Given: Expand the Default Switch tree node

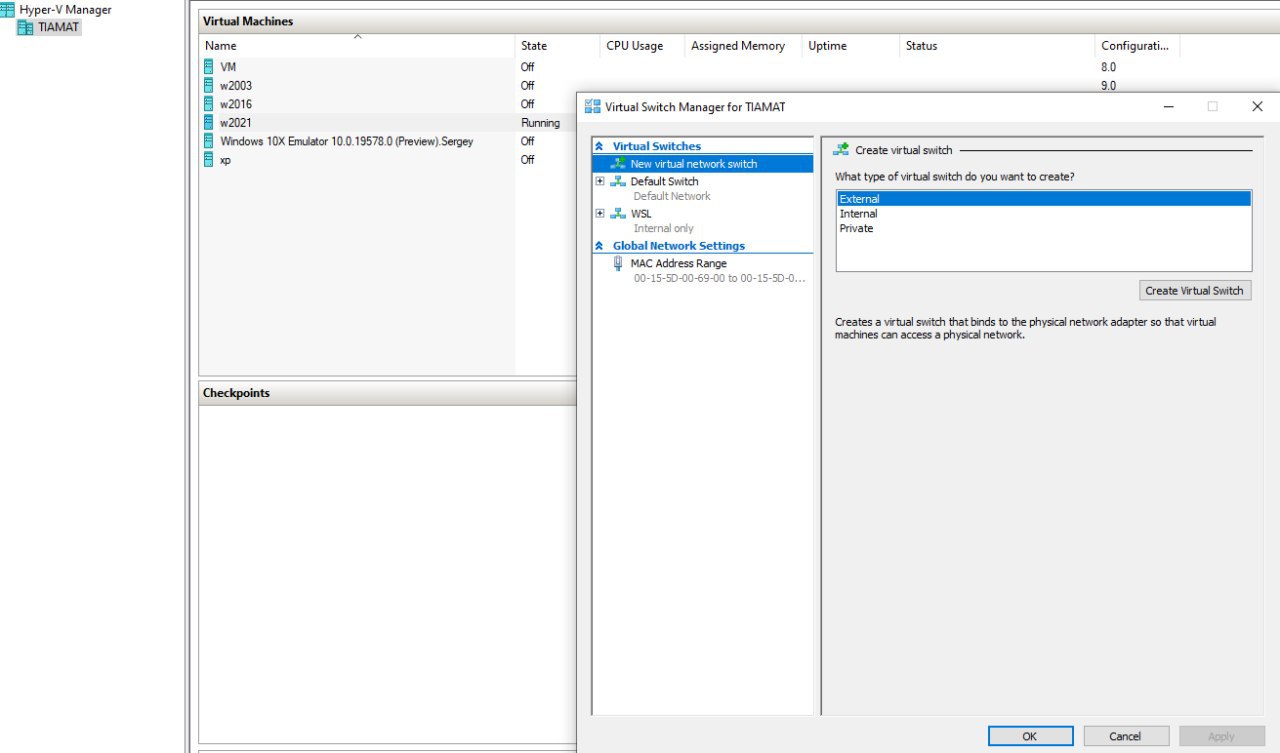Looking at the screenshot, I should pyautogui.click(x=600, y=181).
